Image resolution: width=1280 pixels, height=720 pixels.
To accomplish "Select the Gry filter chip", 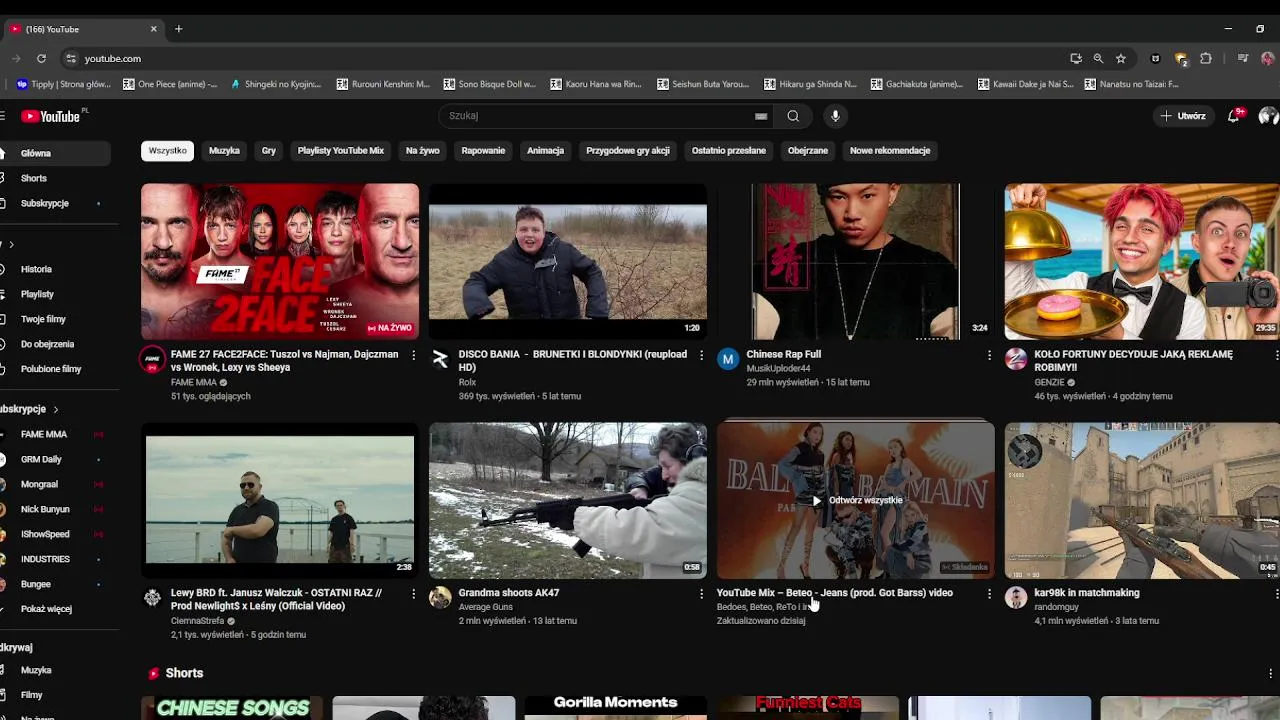I will tap(269, 151).
